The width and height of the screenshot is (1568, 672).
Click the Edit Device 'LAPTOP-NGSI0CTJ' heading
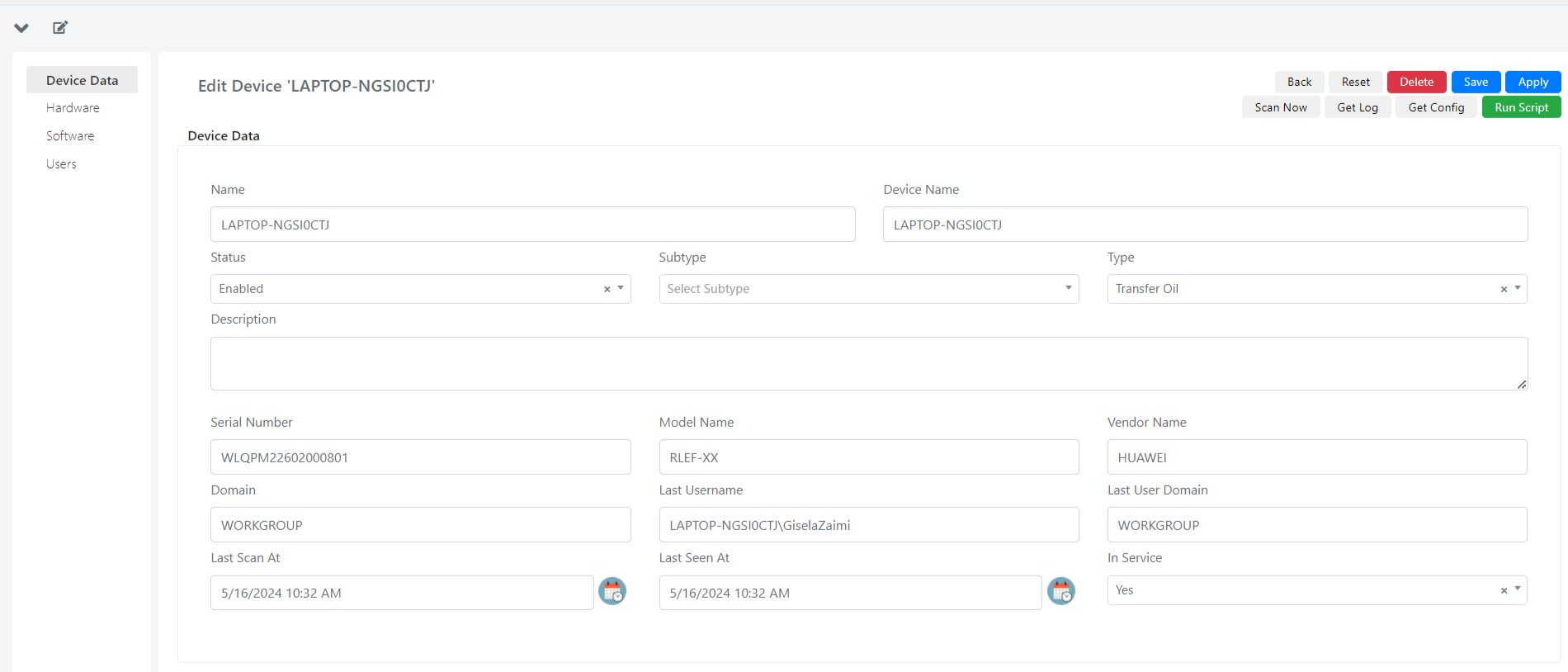(316, 86)
